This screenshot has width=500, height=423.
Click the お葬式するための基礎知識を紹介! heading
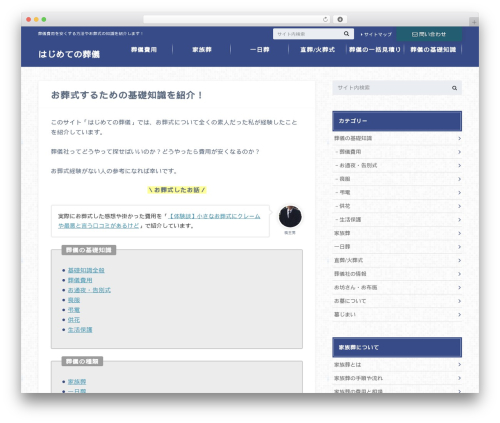127,95
